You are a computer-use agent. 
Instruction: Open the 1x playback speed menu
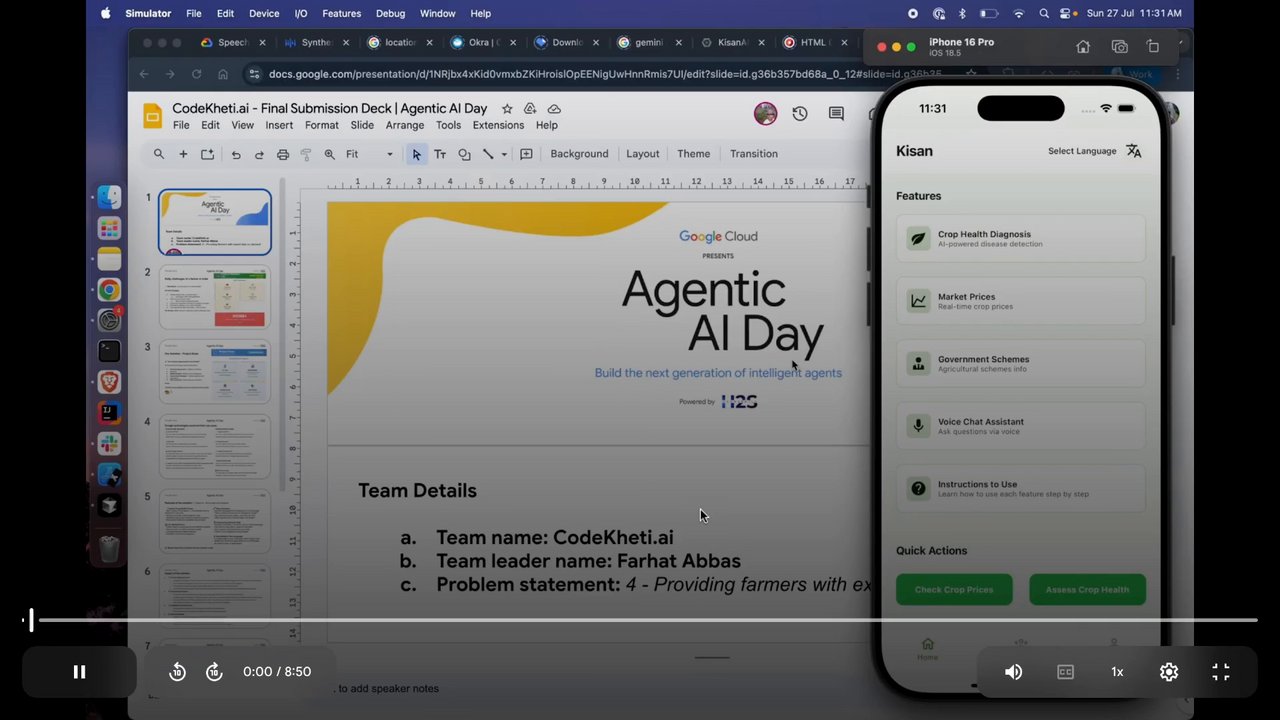point(1117,672)
